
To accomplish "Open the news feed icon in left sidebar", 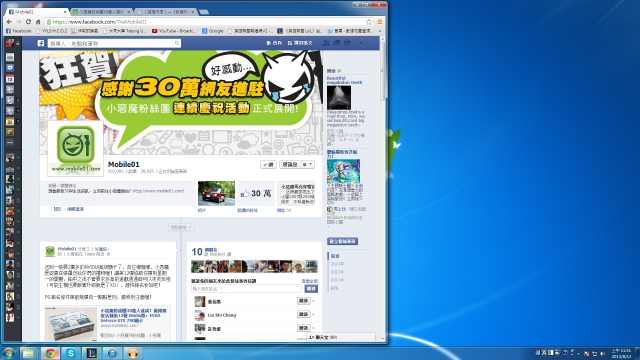I will pyautogui.click(x=10, y=57).
